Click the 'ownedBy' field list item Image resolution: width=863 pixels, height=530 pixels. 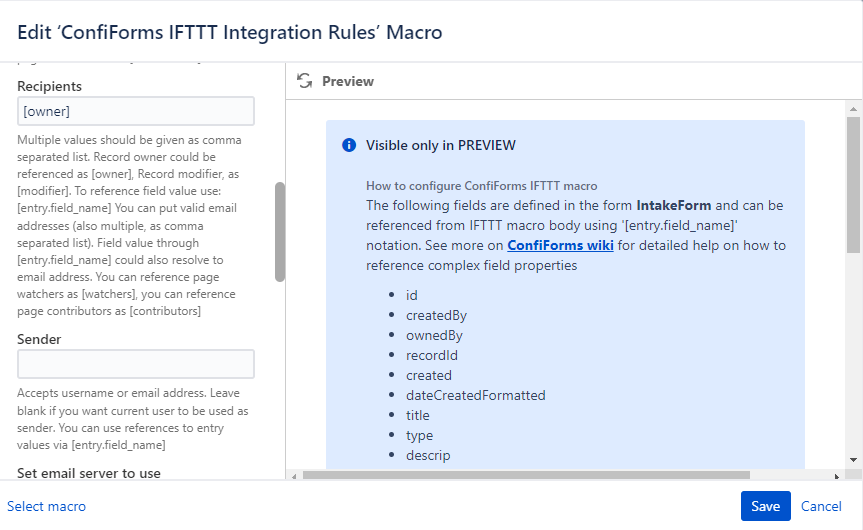pyautogui.click(x=434, y=336)
